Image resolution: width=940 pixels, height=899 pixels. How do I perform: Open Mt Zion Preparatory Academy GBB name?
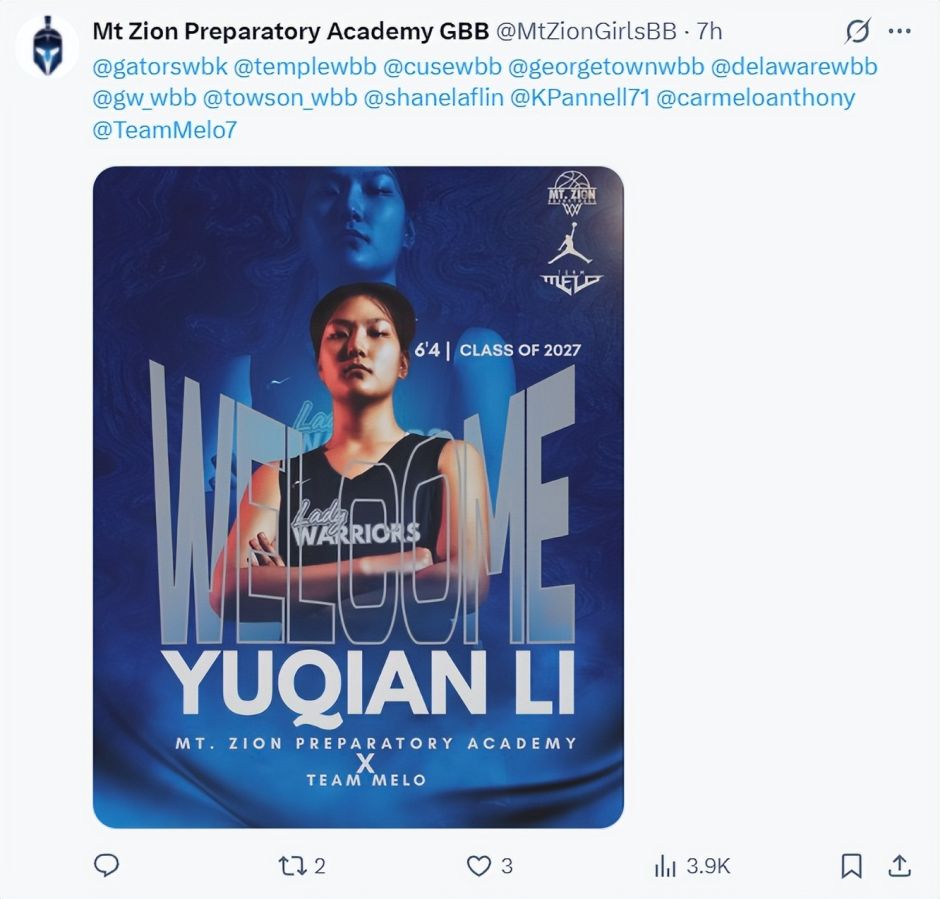point(291,31)
